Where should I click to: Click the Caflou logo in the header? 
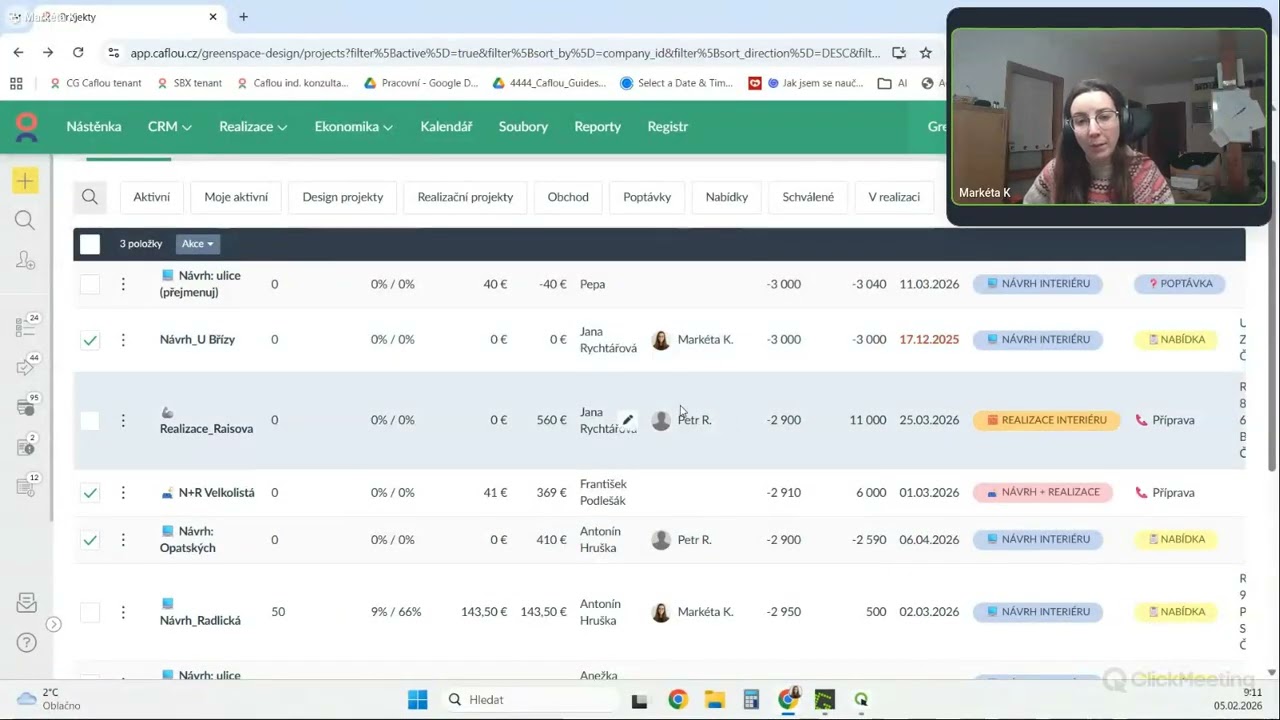[27, 126]
